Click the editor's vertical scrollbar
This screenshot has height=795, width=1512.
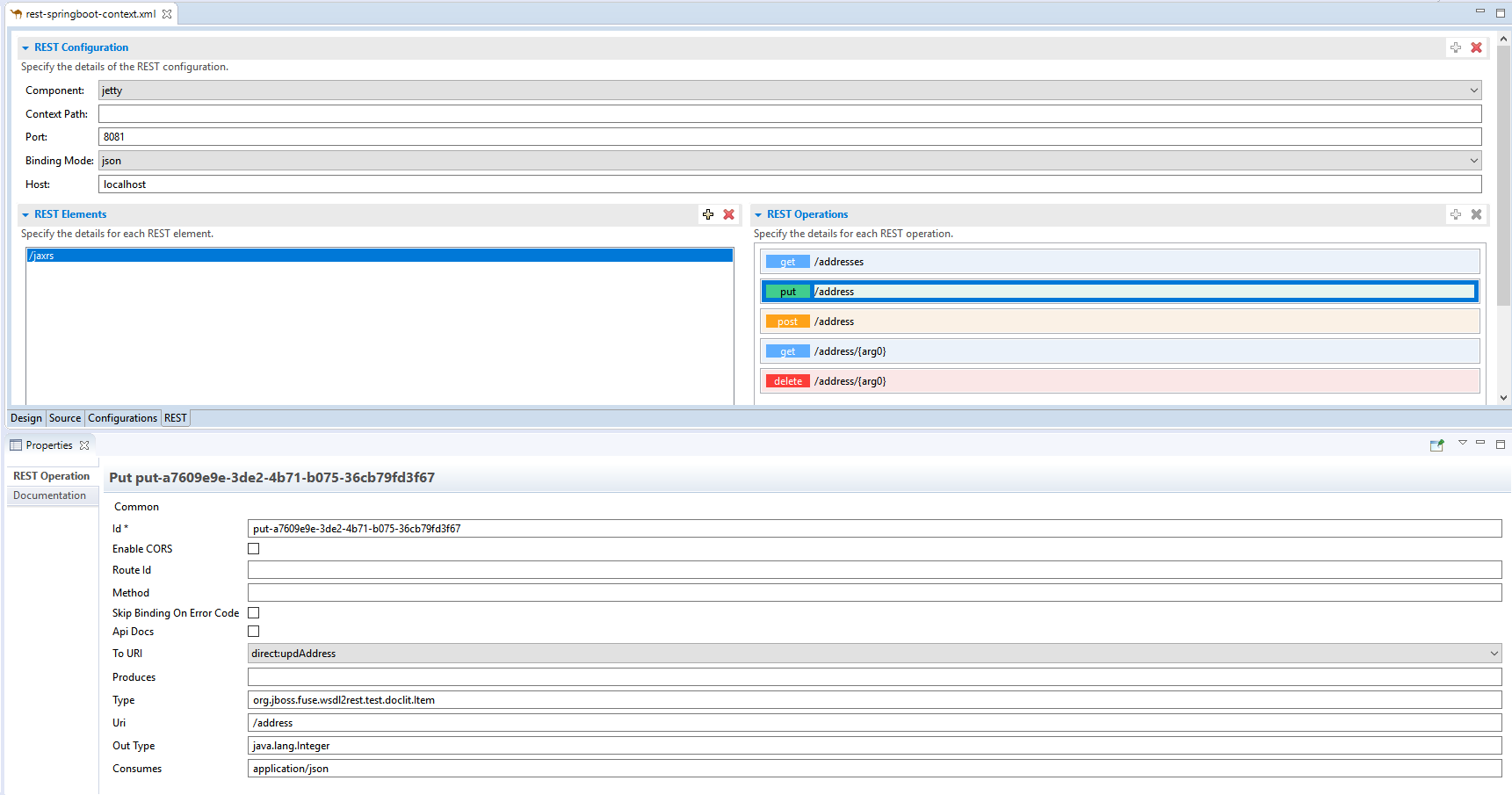(x=1503, y=176)
